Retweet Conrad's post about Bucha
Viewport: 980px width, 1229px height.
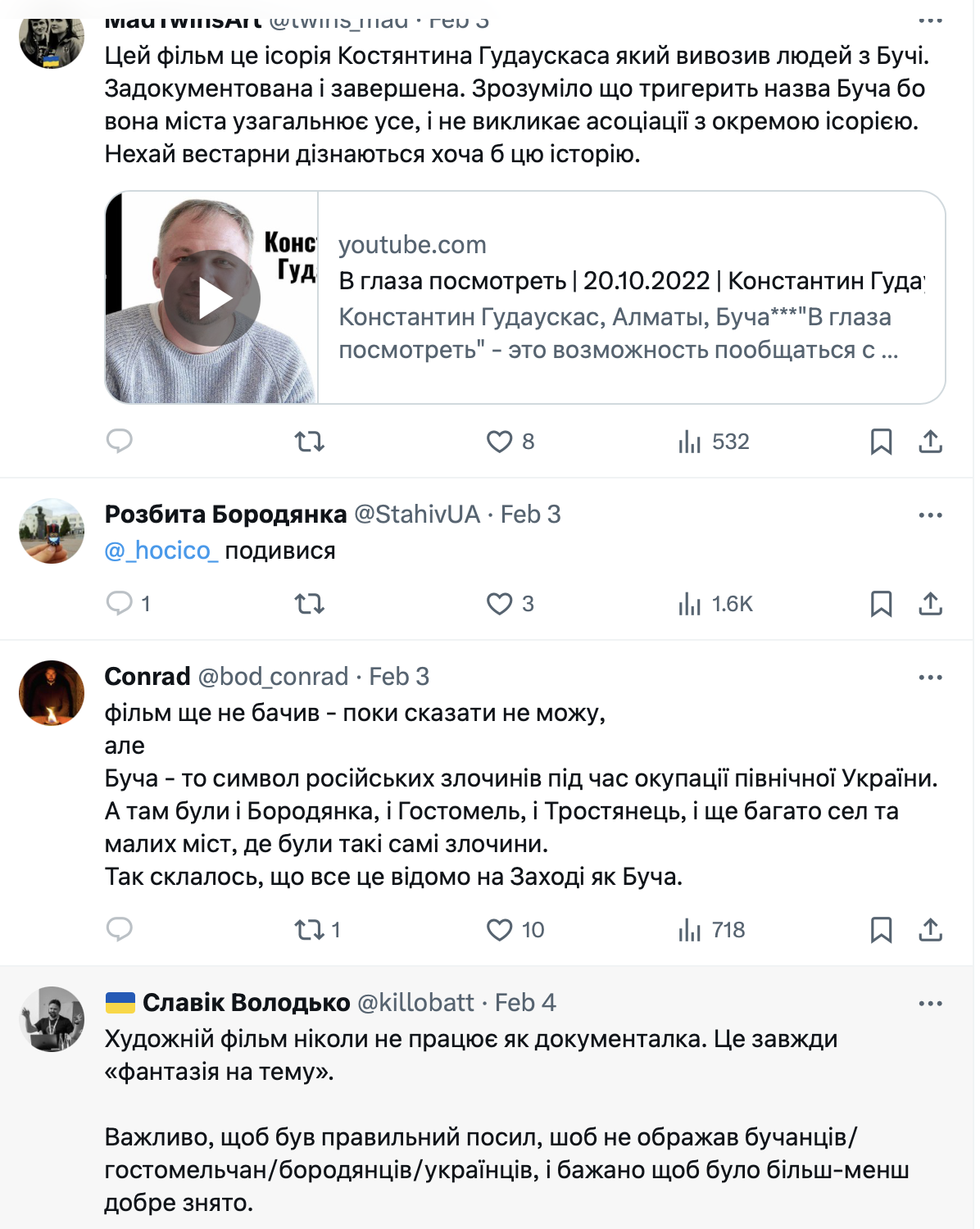tap(309, 930)
